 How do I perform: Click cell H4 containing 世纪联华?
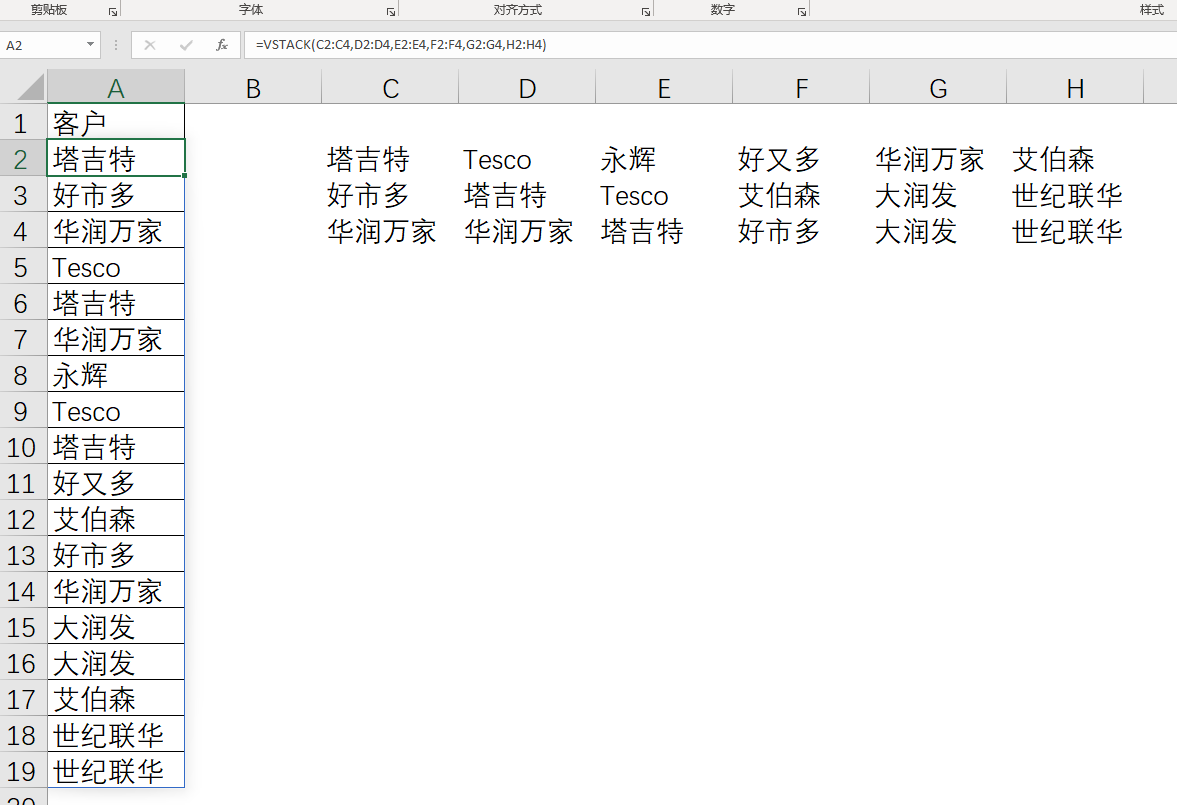[1075, 231]
